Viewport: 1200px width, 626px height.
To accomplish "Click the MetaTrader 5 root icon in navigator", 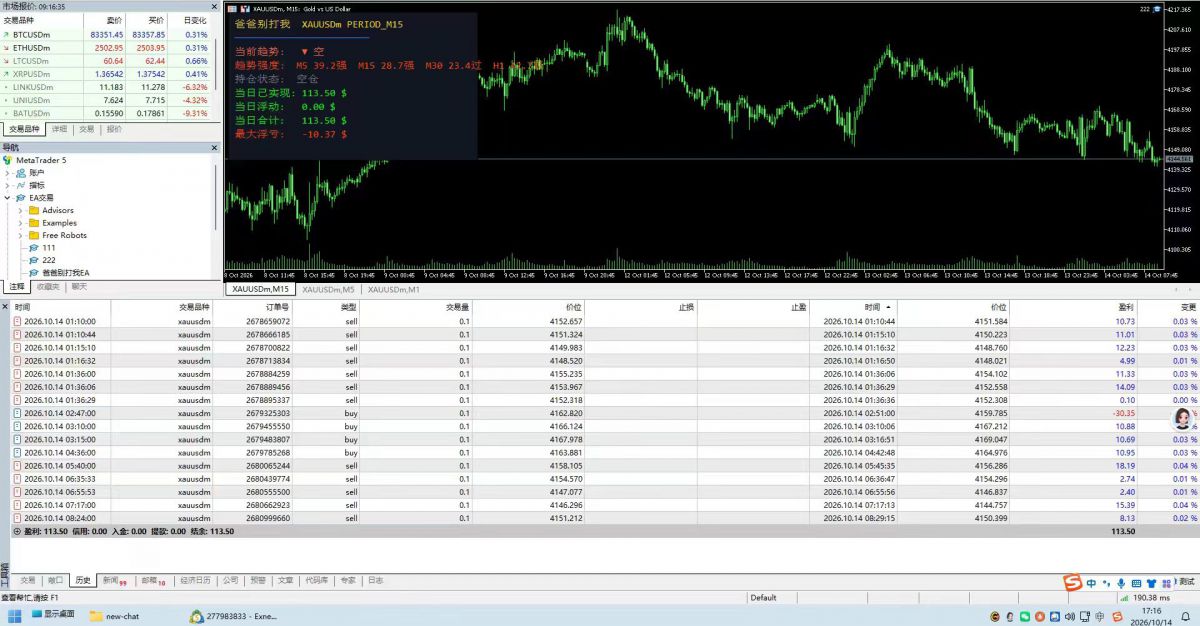I will tap(8, 160).
